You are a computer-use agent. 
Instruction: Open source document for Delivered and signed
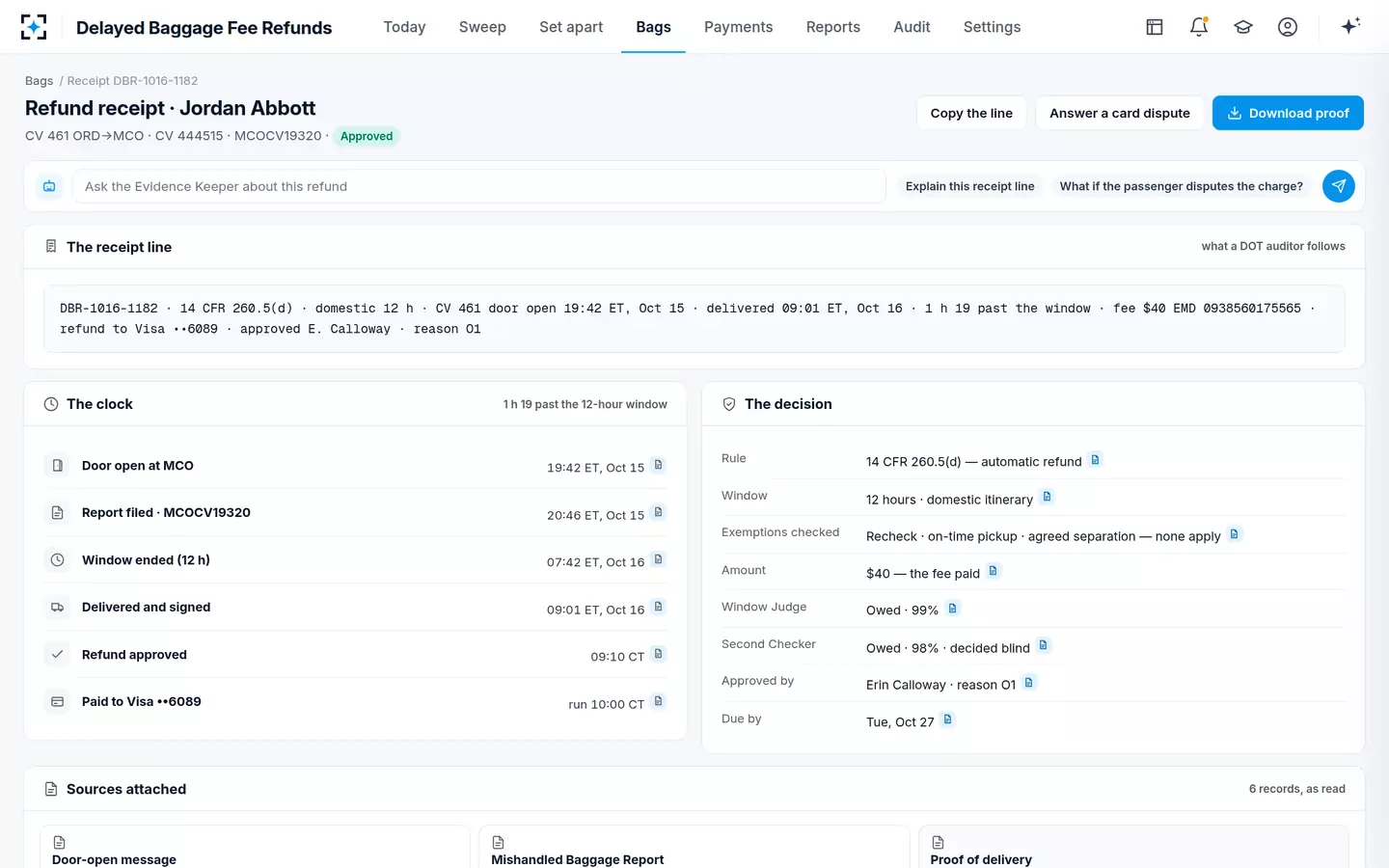coord(659,607)
